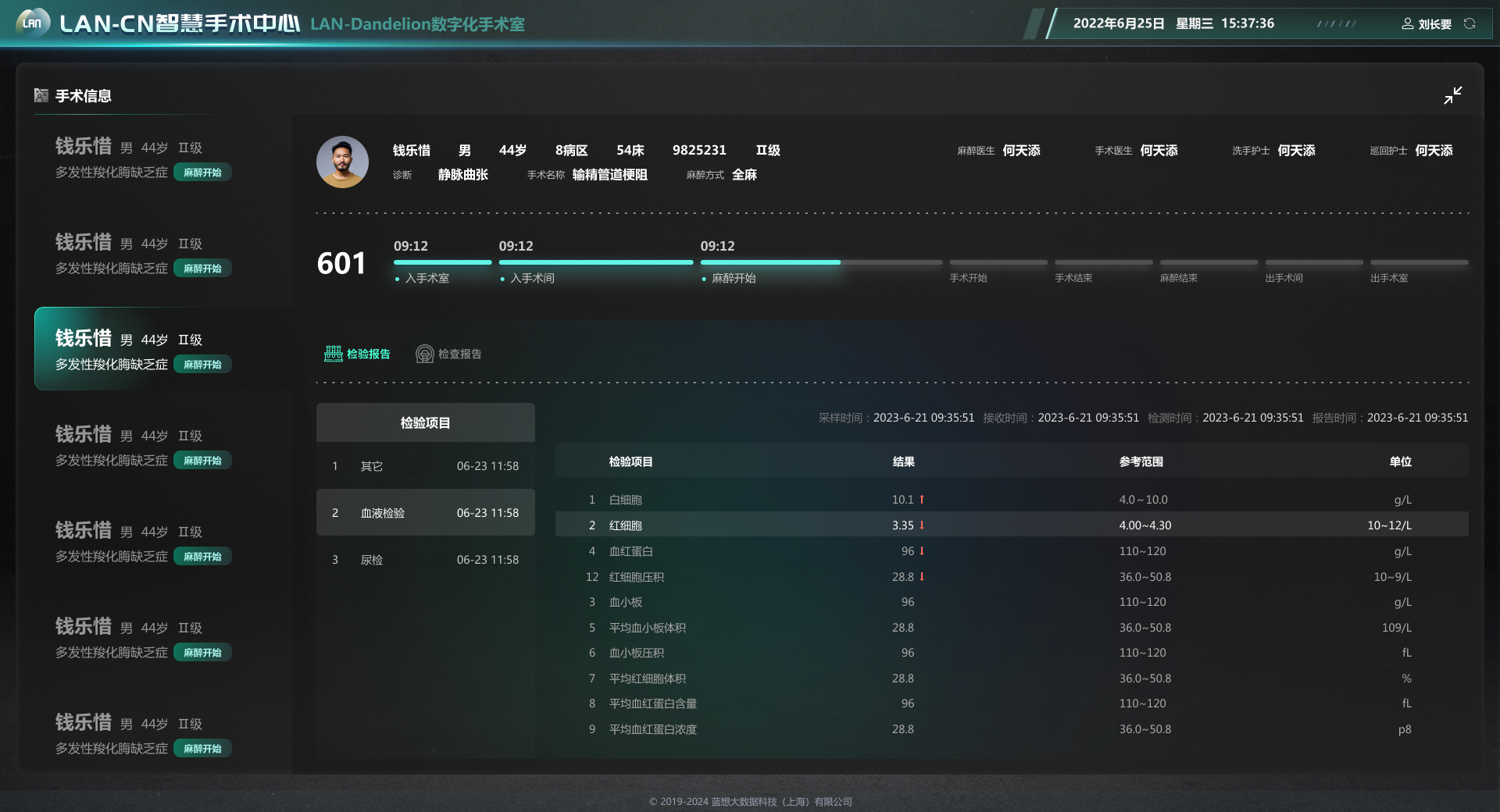Click the date and time display
1500x812 pixels.
tap(1173, 23)
